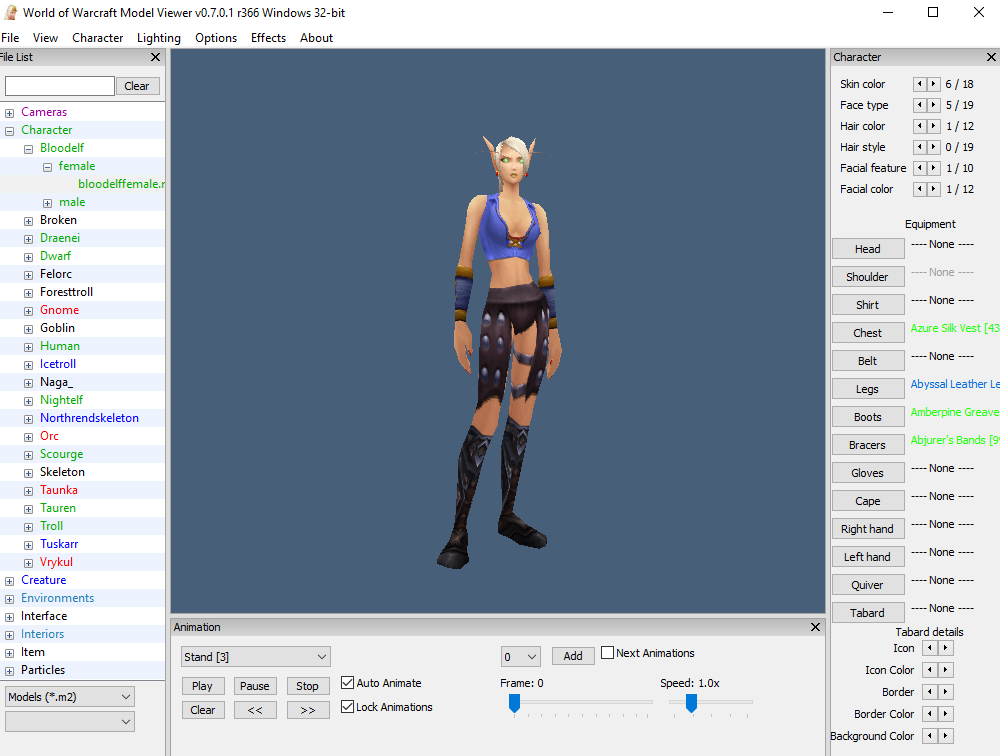The height and width of the screenshot is (756, 1000).
Task: Click the Right hand equipment button
Action: pos(868,529)
